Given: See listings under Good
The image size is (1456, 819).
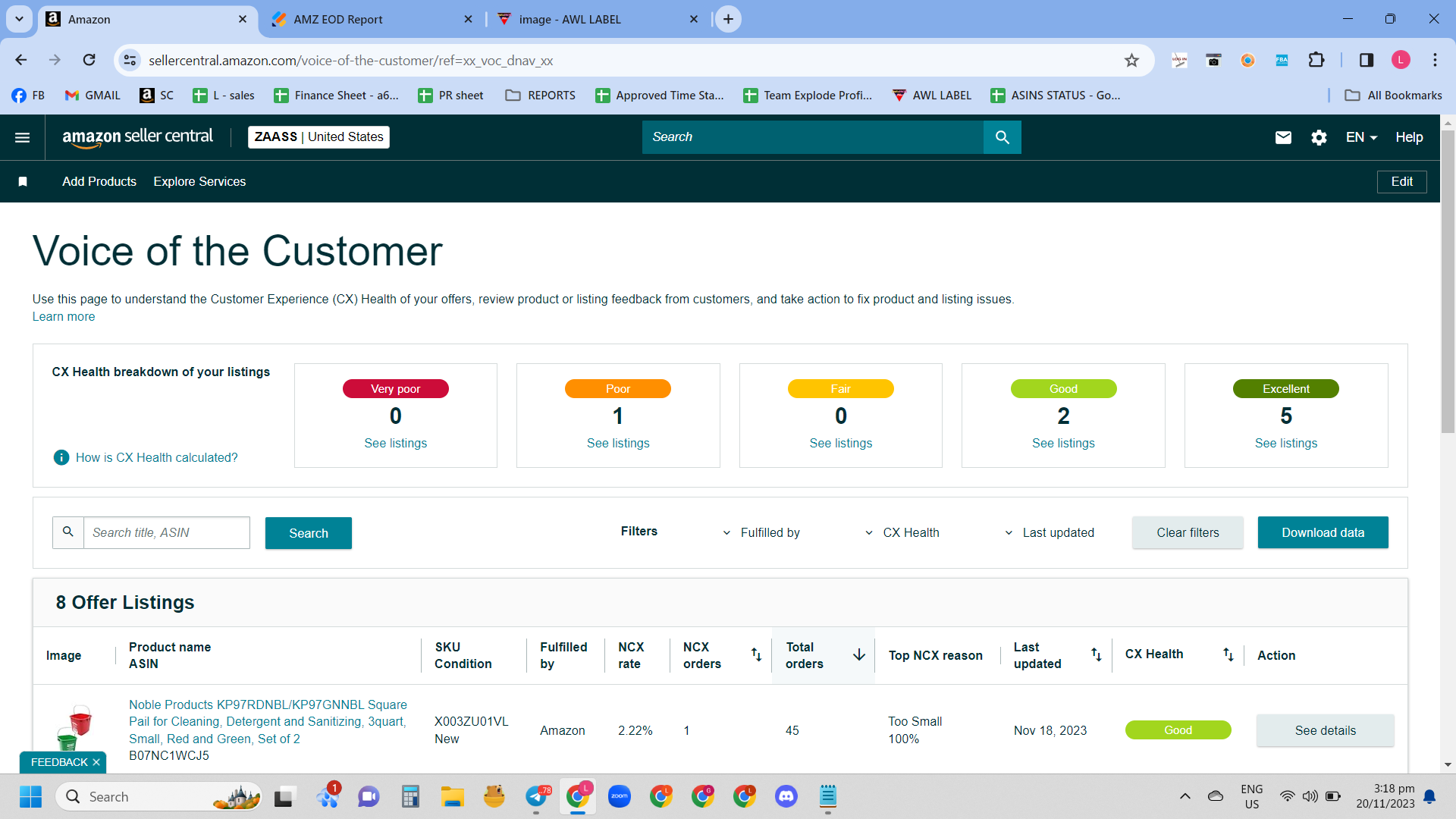Looking at the screenshot, I should (x=1063, y=443).
